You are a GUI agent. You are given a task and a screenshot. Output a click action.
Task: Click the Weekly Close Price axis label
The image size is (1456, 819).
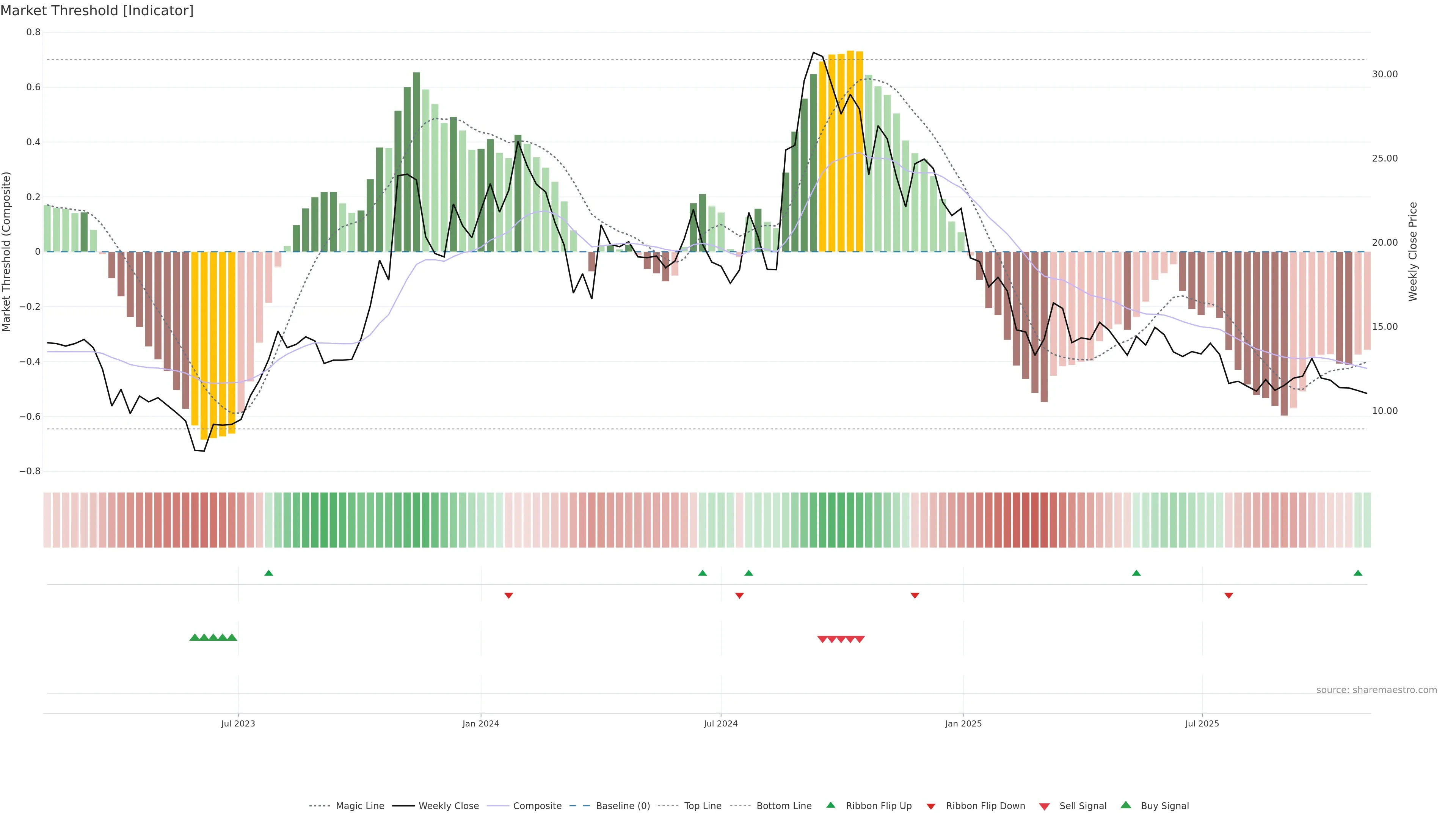click(1412, 251)
